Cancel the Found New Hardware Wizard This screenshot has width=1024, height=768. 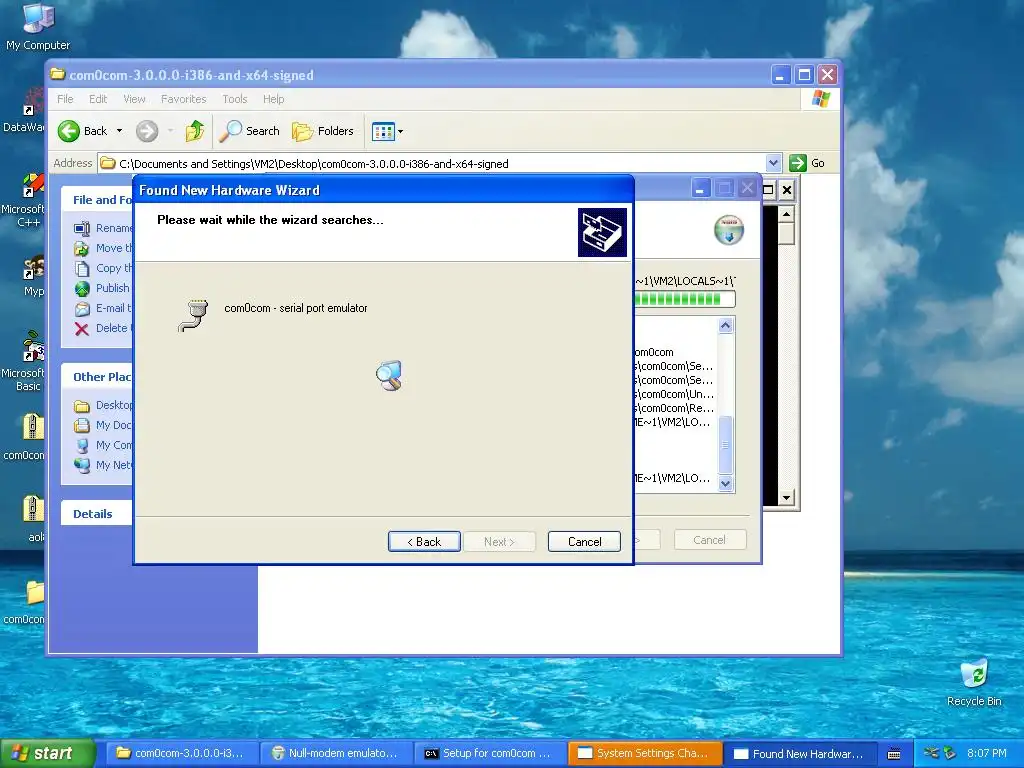tap(584, 541)
